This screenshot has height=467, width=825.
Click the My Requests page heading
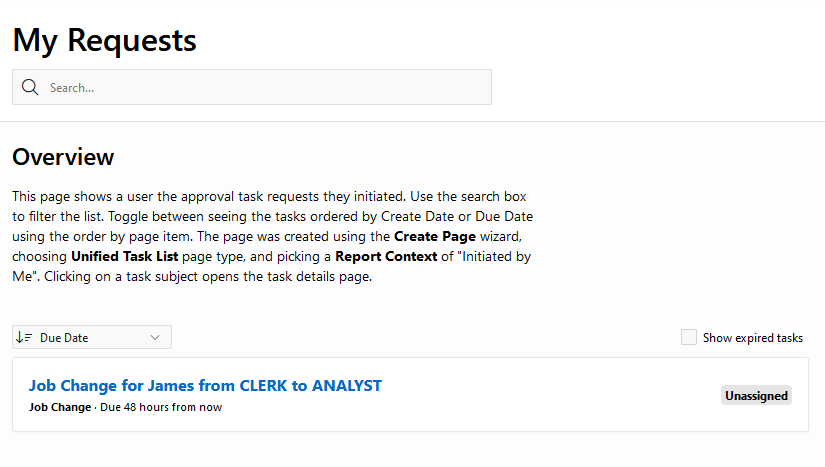point(104,40)
